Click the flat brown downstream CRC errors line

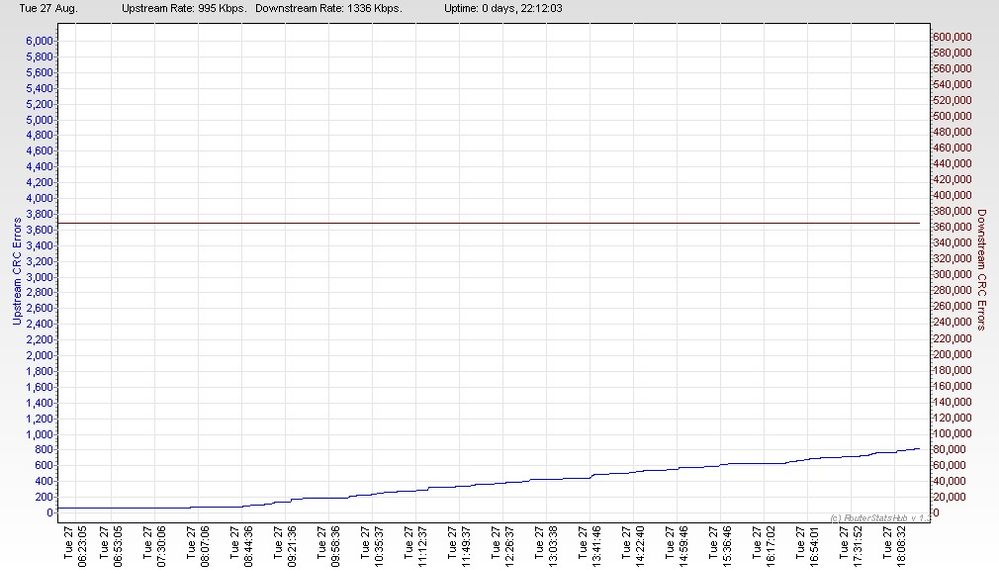point(489,223)
